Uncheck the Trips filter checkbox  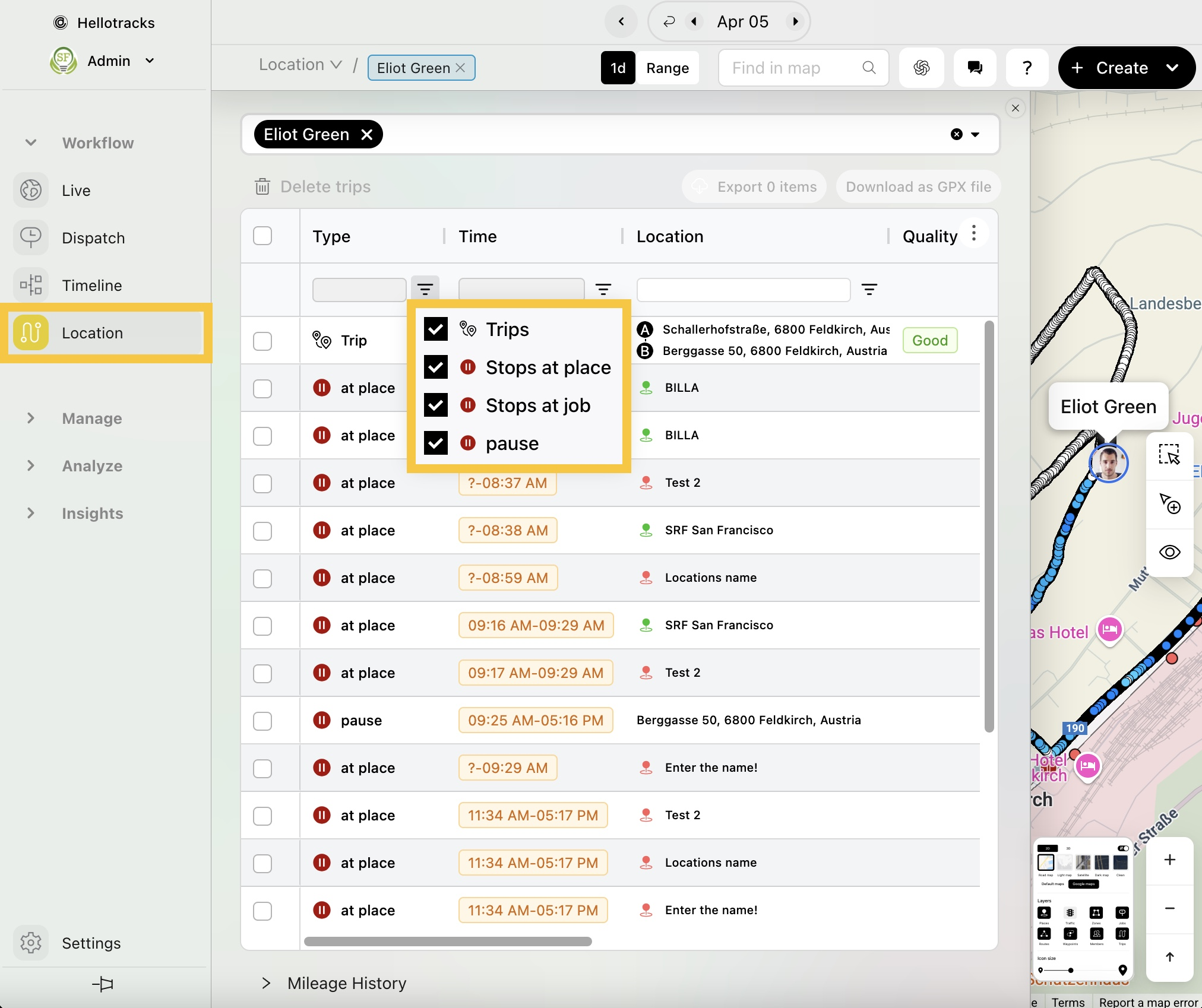(x=436, y=329)
